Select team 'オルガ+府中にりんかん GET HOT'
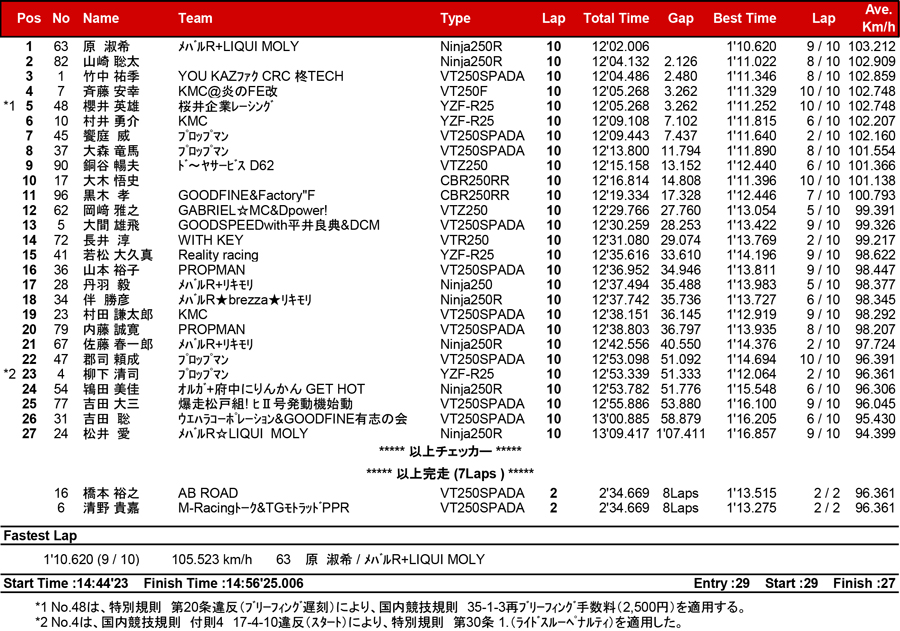Viewport: 900px width, 631px height. pos(271,389)
